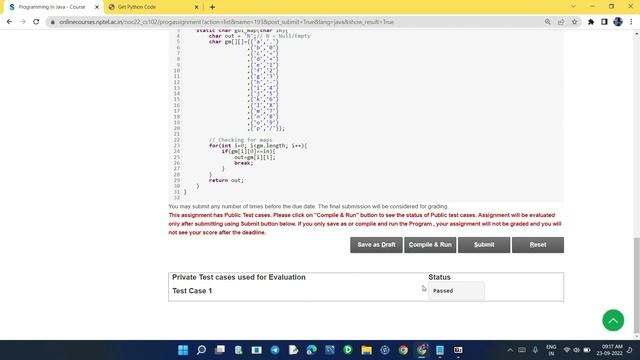Share this page icon

tap(561, 22)
